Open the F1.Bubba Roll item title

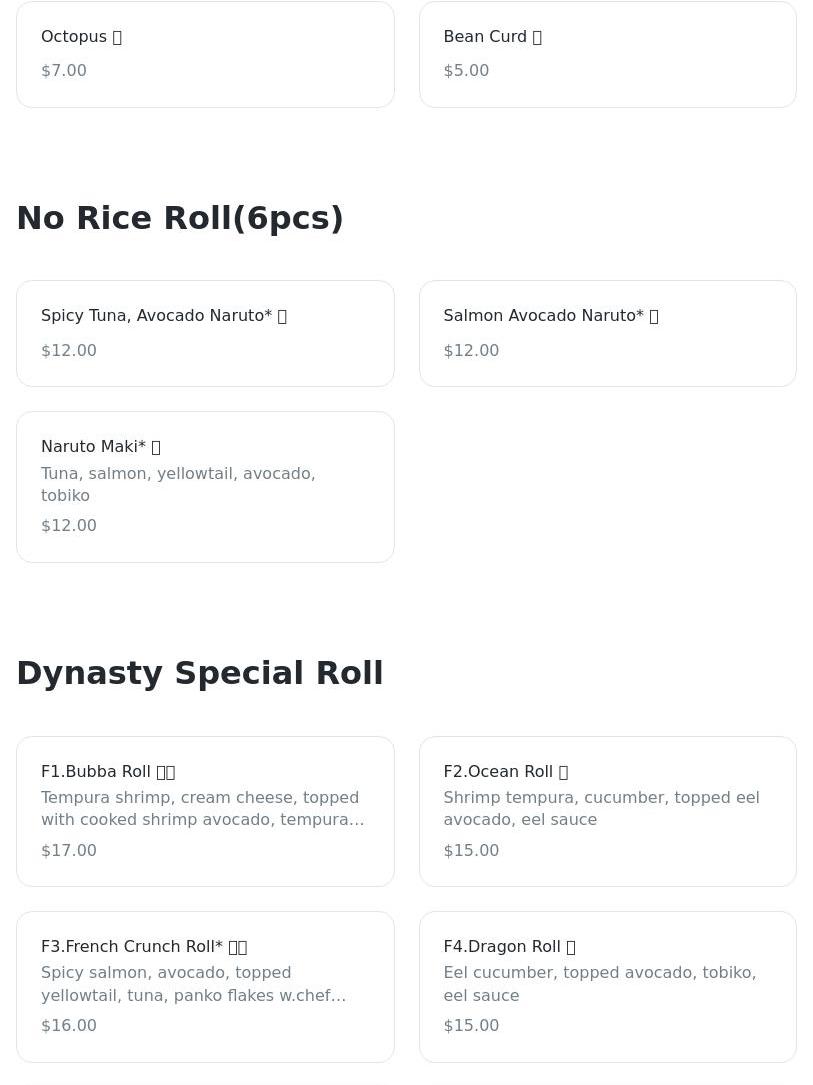point(96,772)
